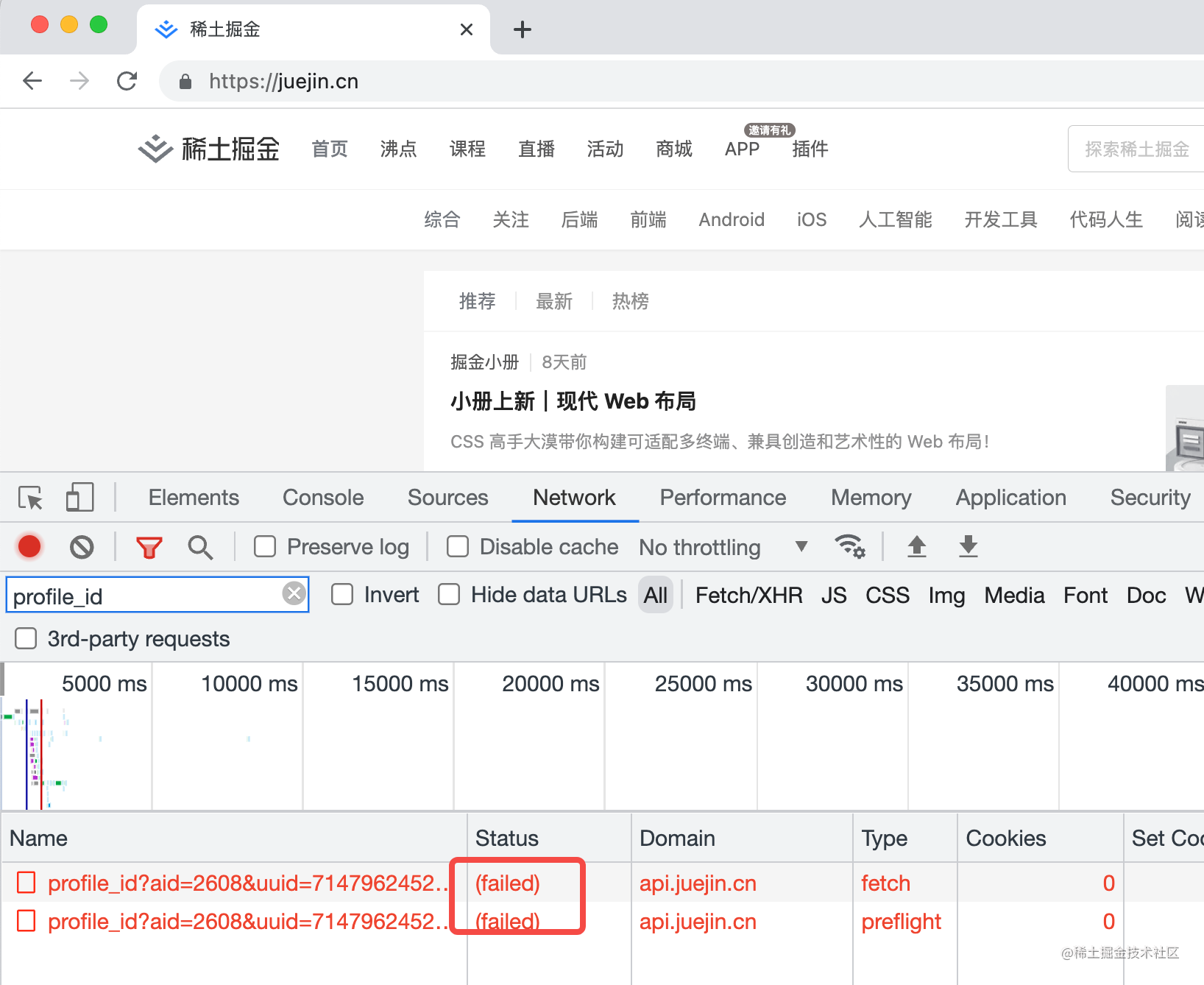1204x985 pixels.
Task: Enable the Preserve log checkbox
Action: tap(265, 547)
